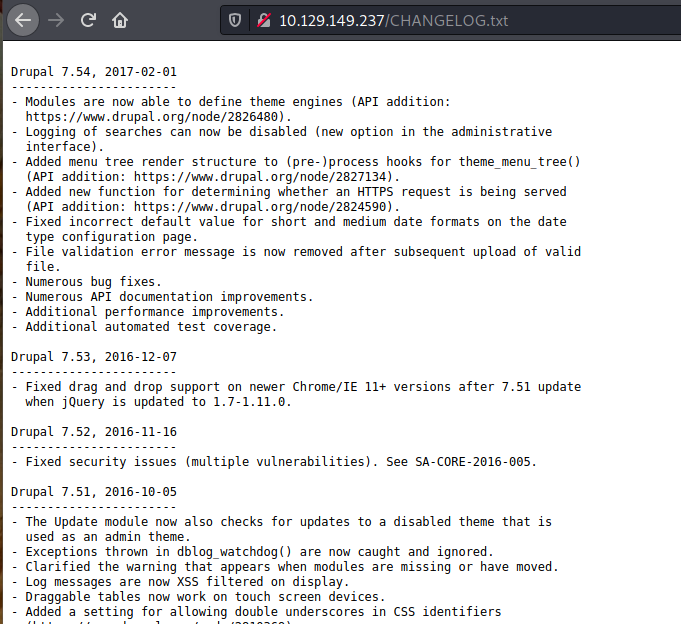Open the tracking protection shield icon
The width and height of the screenshot is (681, 624).
point(235,20)
